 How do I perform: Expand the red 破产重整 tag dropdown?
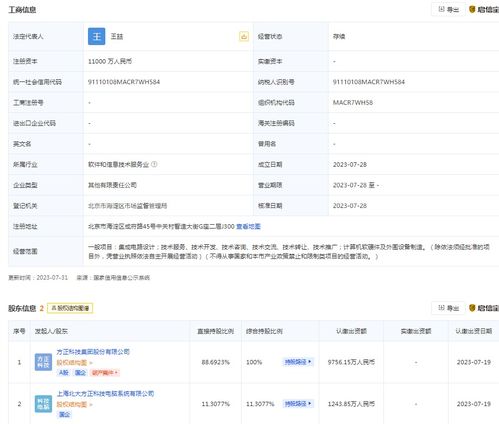(105, 373)
